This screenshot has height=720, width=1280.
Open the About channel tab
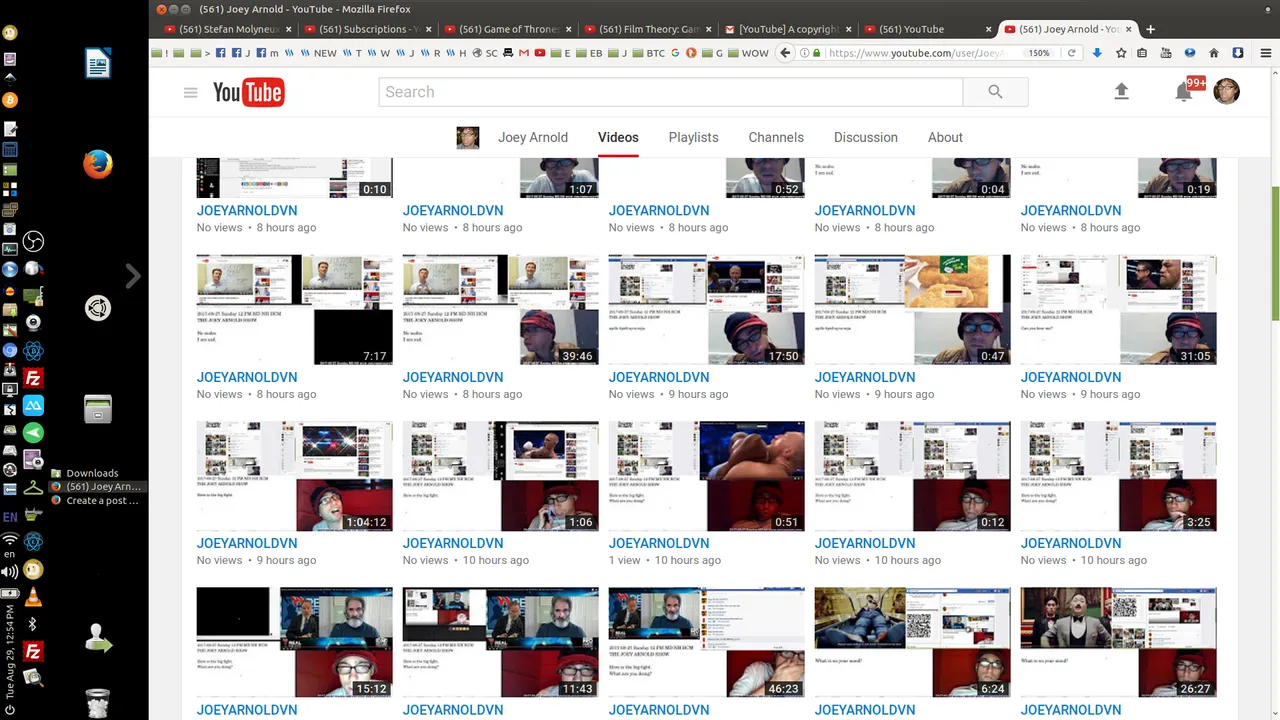[x=945, y=138]
